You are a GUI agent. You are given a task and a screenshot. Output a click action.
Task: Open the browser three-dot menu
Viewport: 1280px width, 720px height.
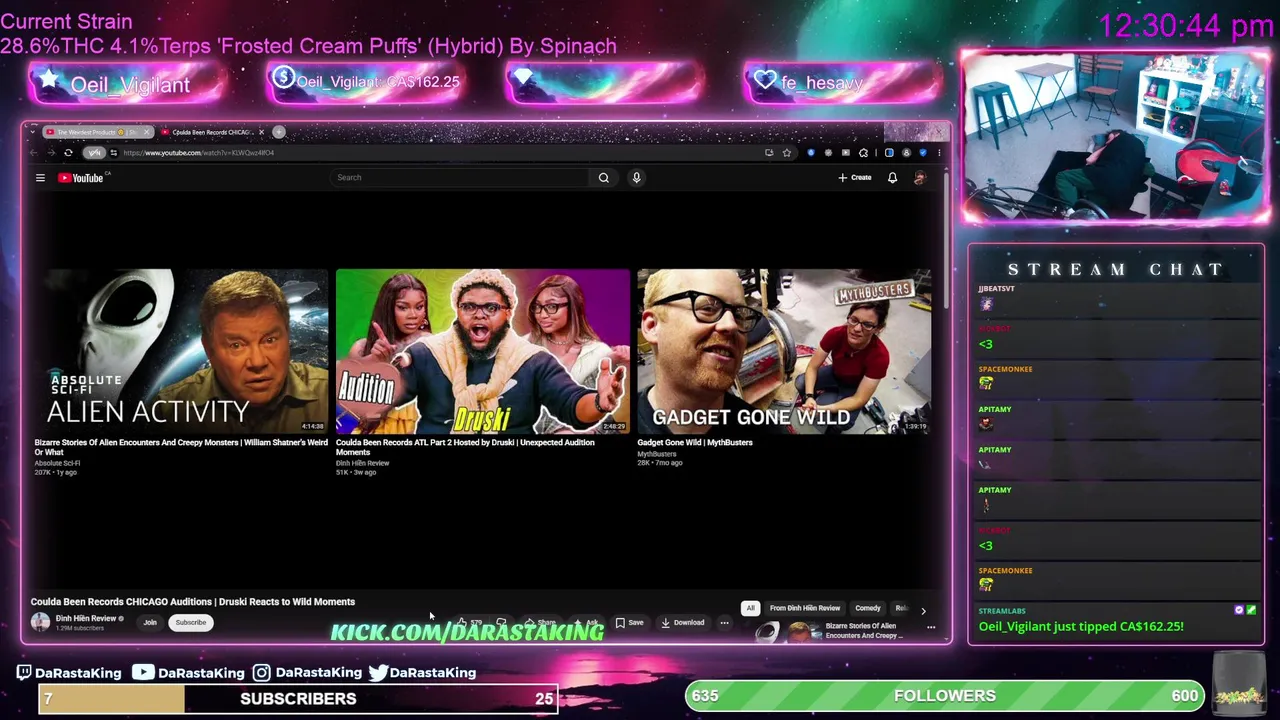(939, 153)
